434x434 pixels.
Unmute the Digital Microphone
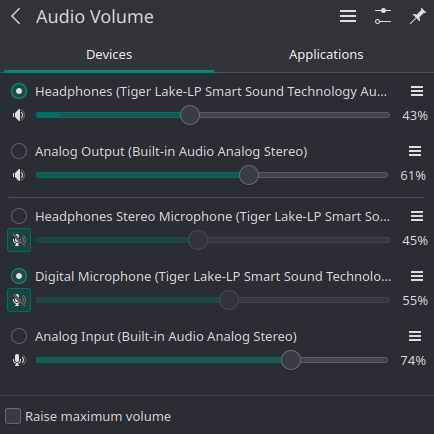(19, 300)
